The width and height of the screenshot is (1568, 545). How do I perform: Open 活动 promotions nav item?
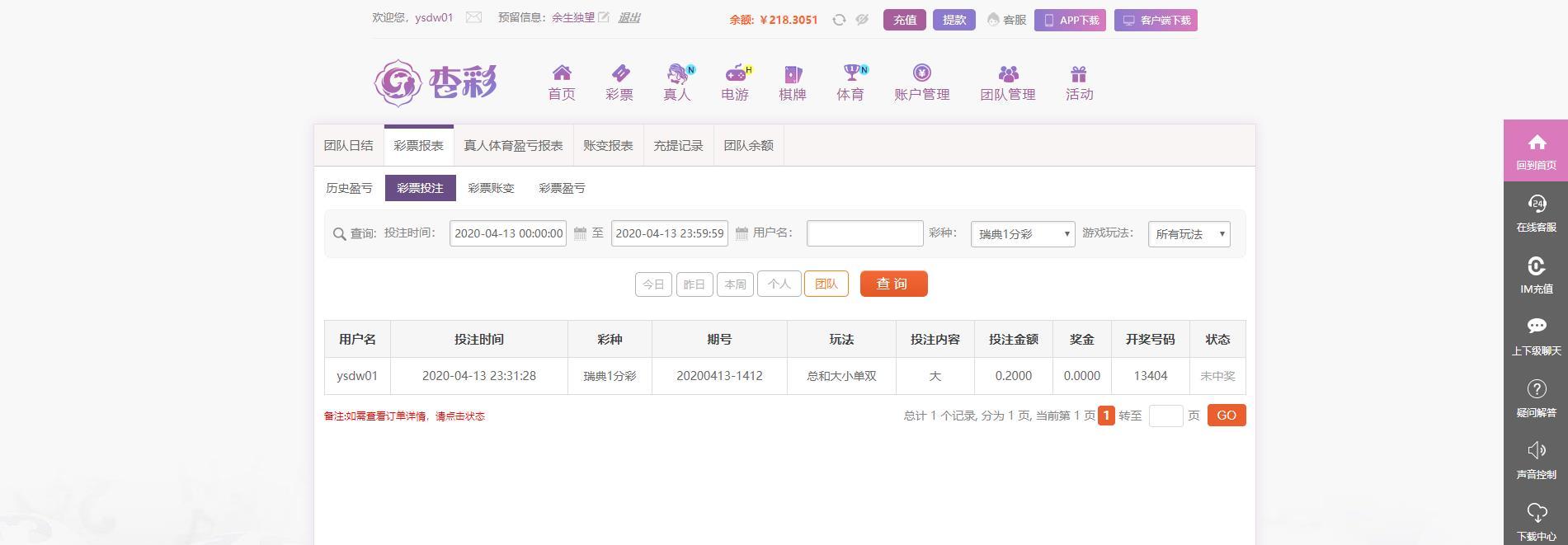(1079, 83)
